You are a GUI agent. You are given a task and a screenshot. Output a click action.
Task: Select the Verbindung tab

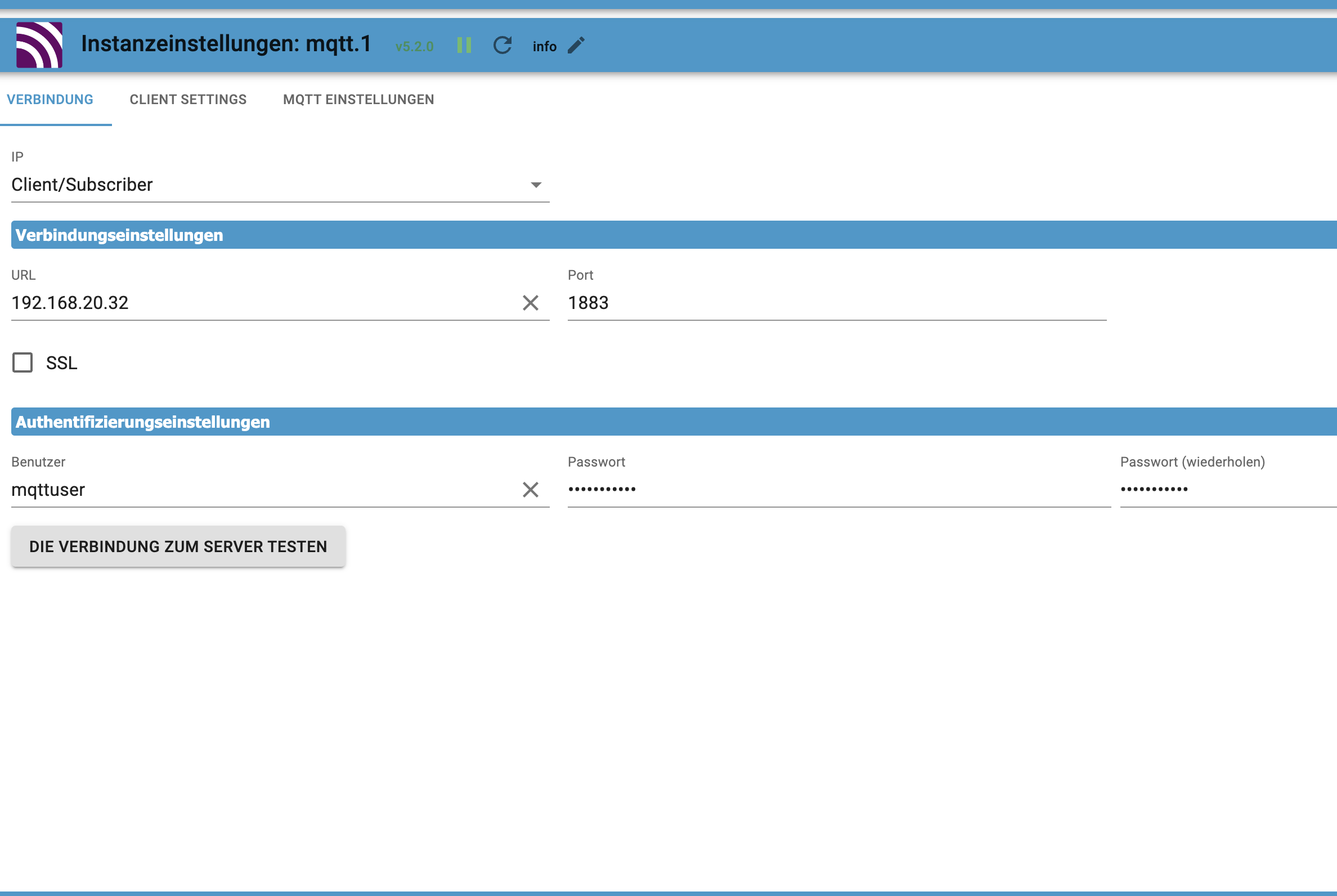point(50,100)
